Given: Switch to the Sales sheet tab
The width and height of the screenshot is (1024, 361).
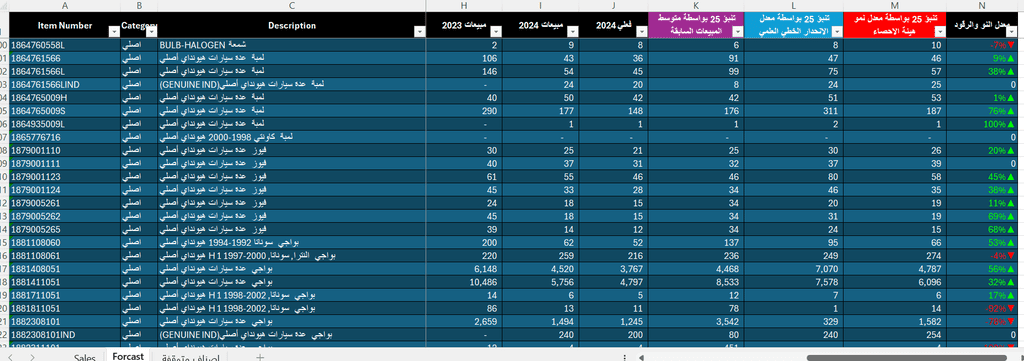Looking at the screenshot, I should (85, 356).
